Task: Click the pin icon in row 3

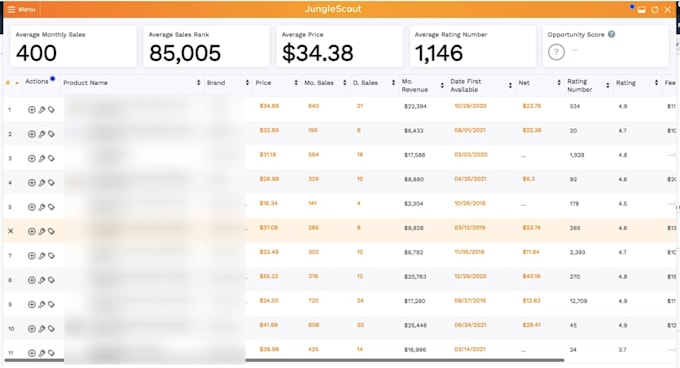Action: tap(42, 158)
